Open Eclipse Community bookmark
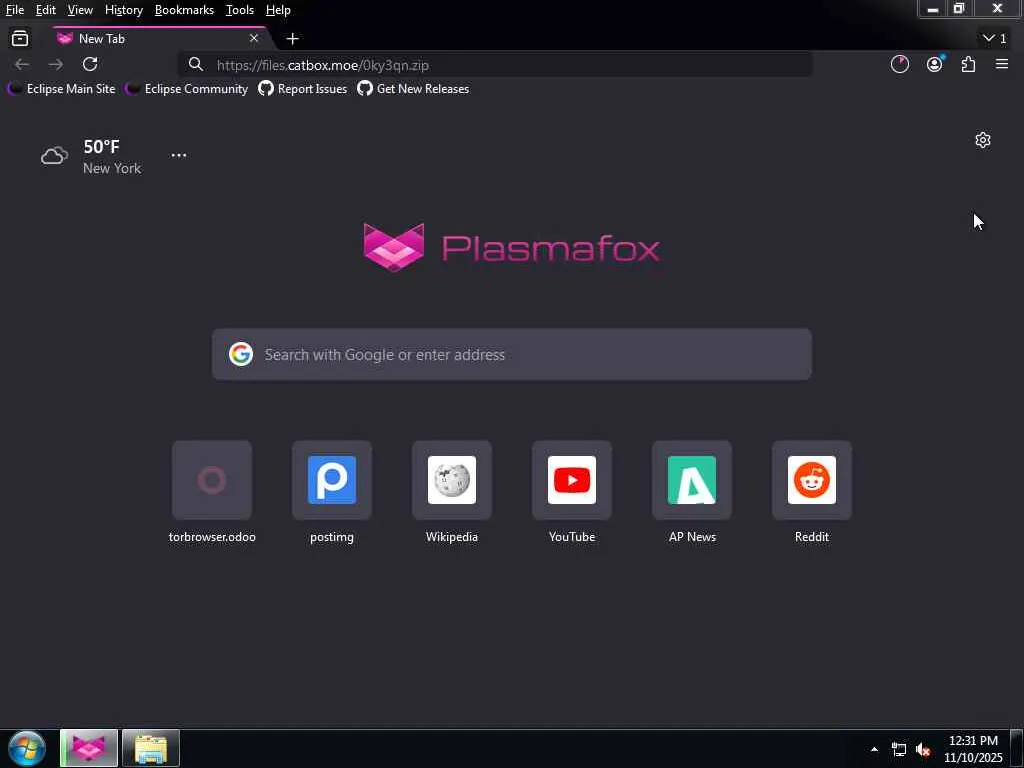 tap(187, 89)
